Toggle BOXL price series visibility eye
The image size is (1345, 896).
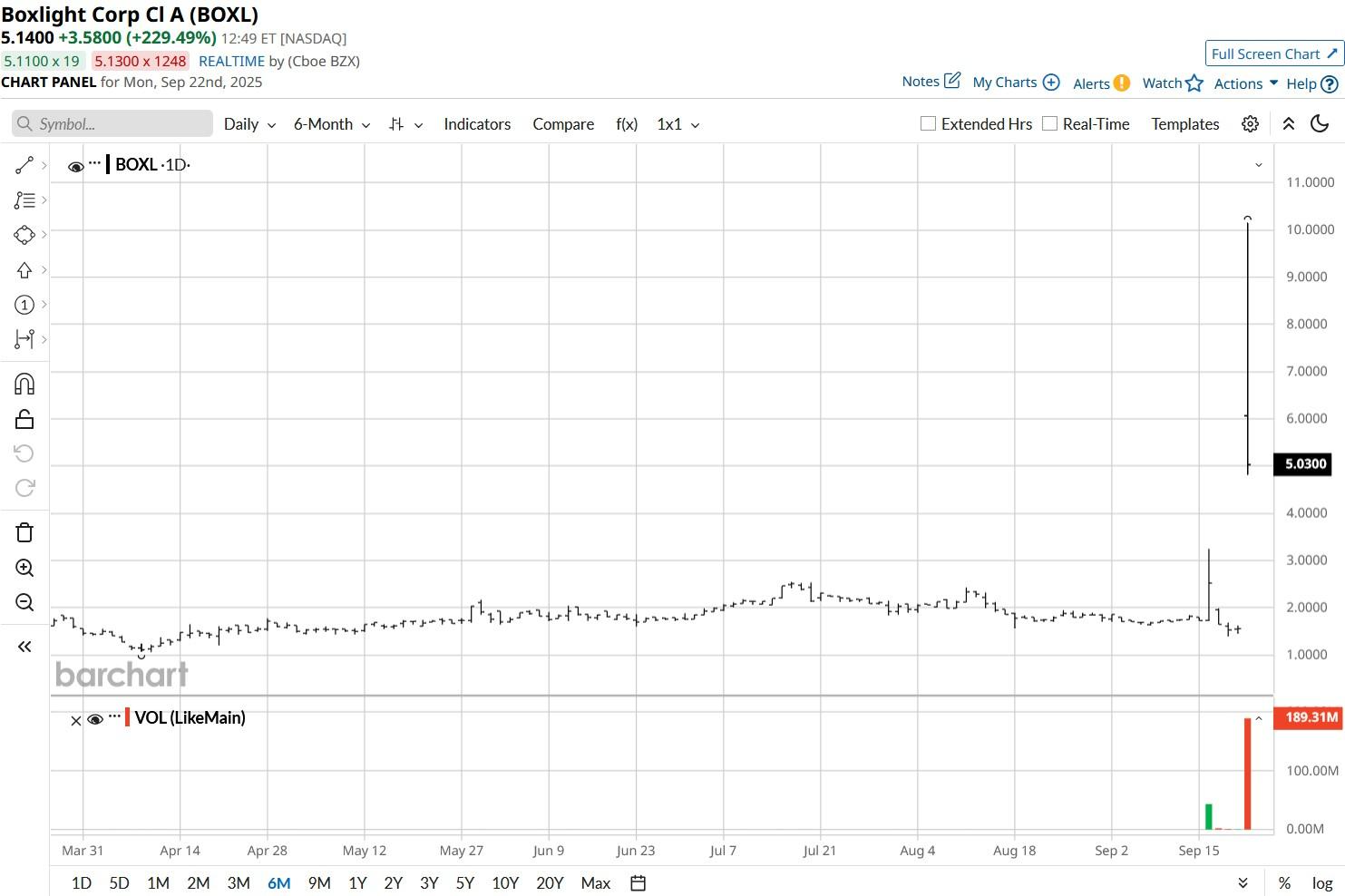pos(76,166)
